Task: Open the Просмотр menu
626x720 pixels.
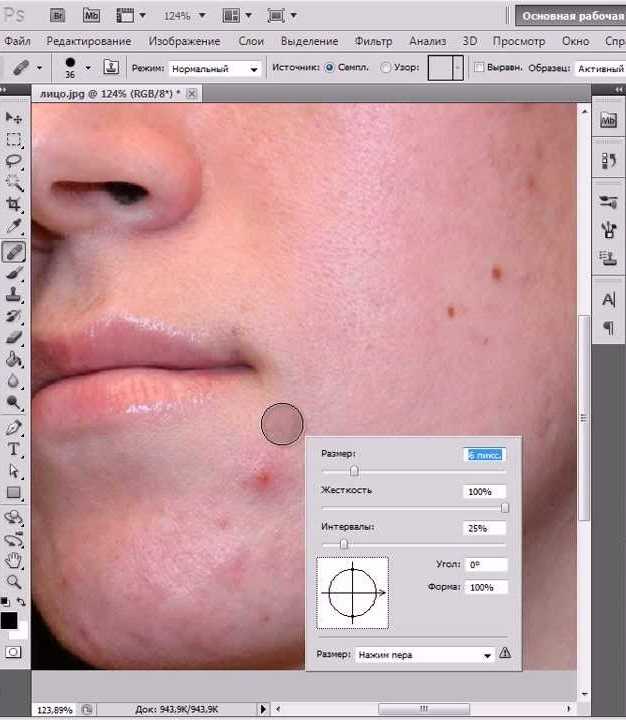Action: coord(519,41)
